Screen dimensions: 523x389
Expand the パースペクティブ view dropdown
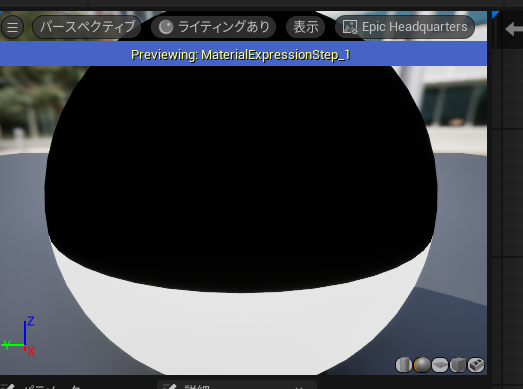point(87,27)
